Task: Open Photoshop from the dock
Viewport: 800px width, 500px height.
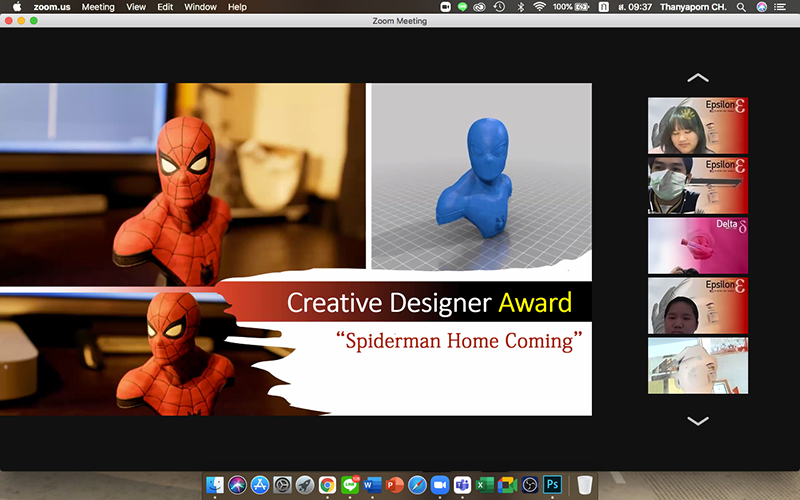Action: (552, 485)
